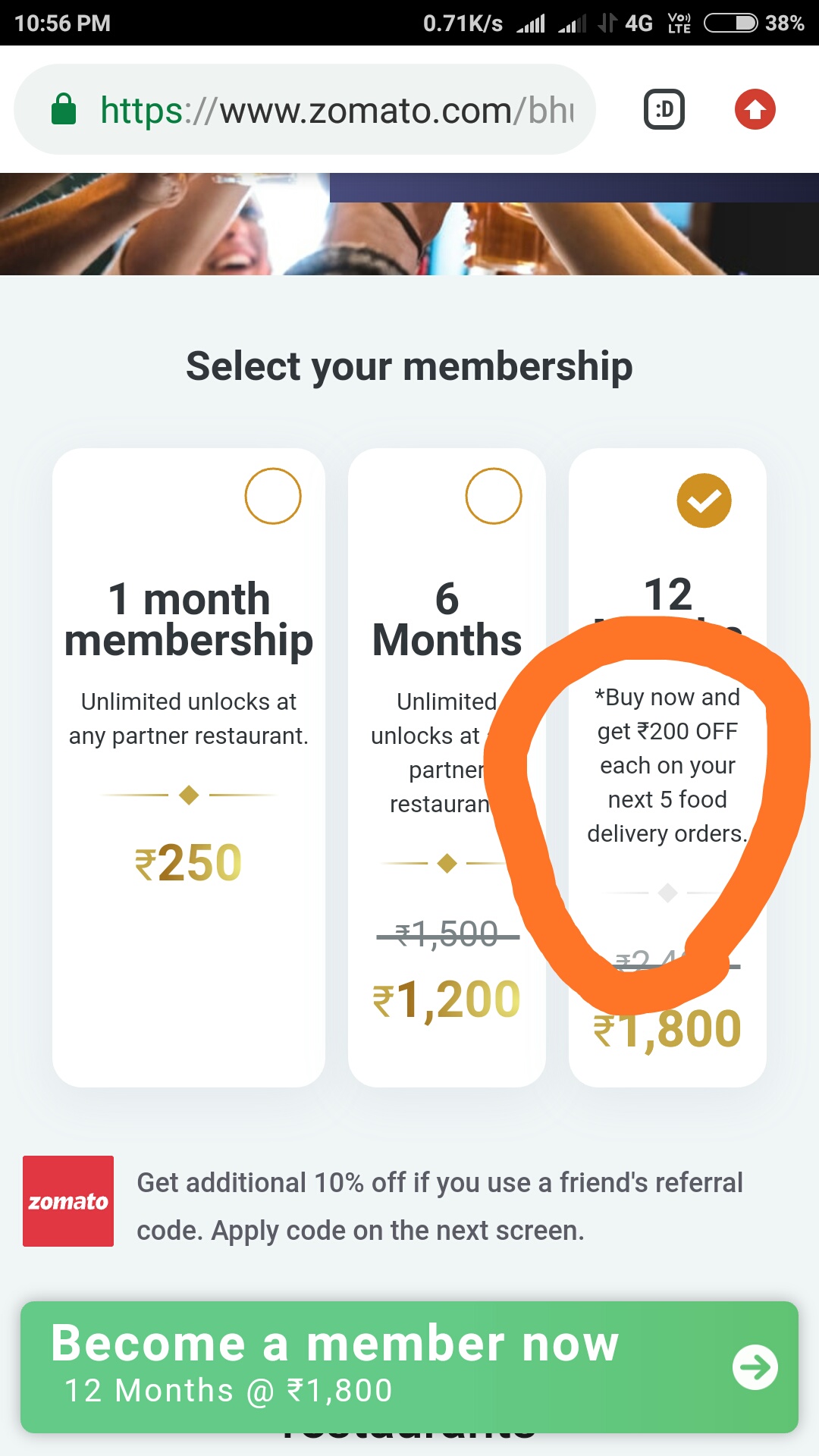Click the ₹1,800 price on the 12 Months plan
Viewport: 819px width, 1456px height.
pos(666,1028)
